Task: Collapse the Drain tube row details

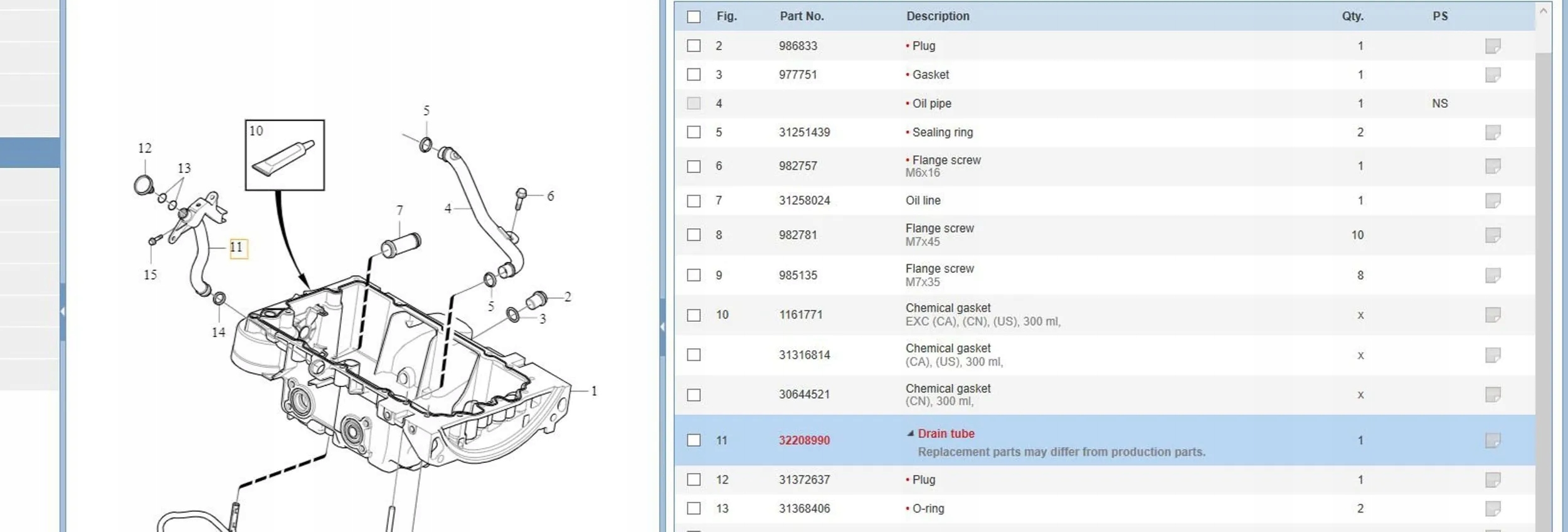Action: [910, 434]
